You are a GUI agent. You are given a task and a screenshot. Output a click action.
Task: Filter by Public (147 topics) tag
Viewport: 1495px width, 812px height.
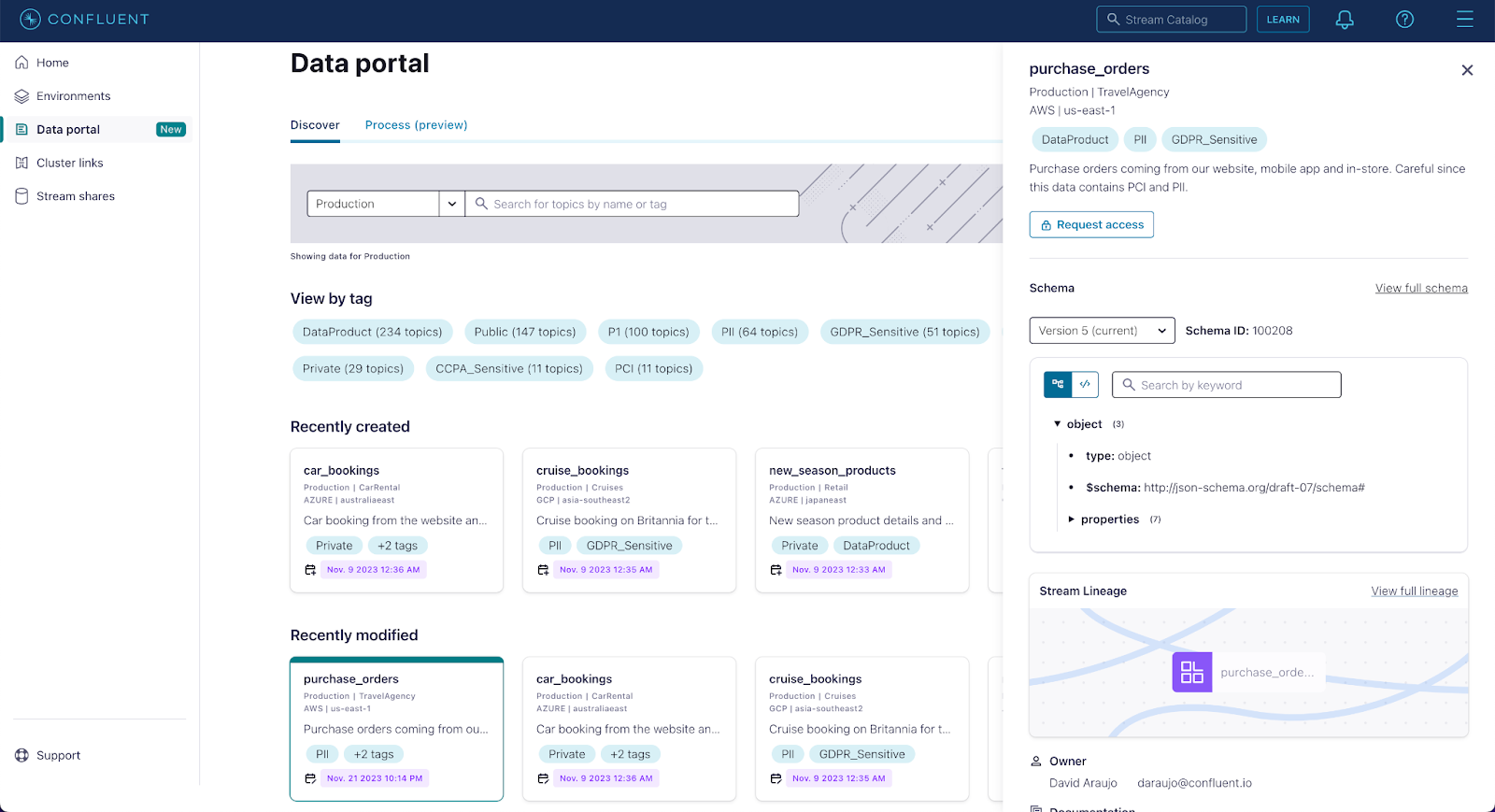pos(525,332)
